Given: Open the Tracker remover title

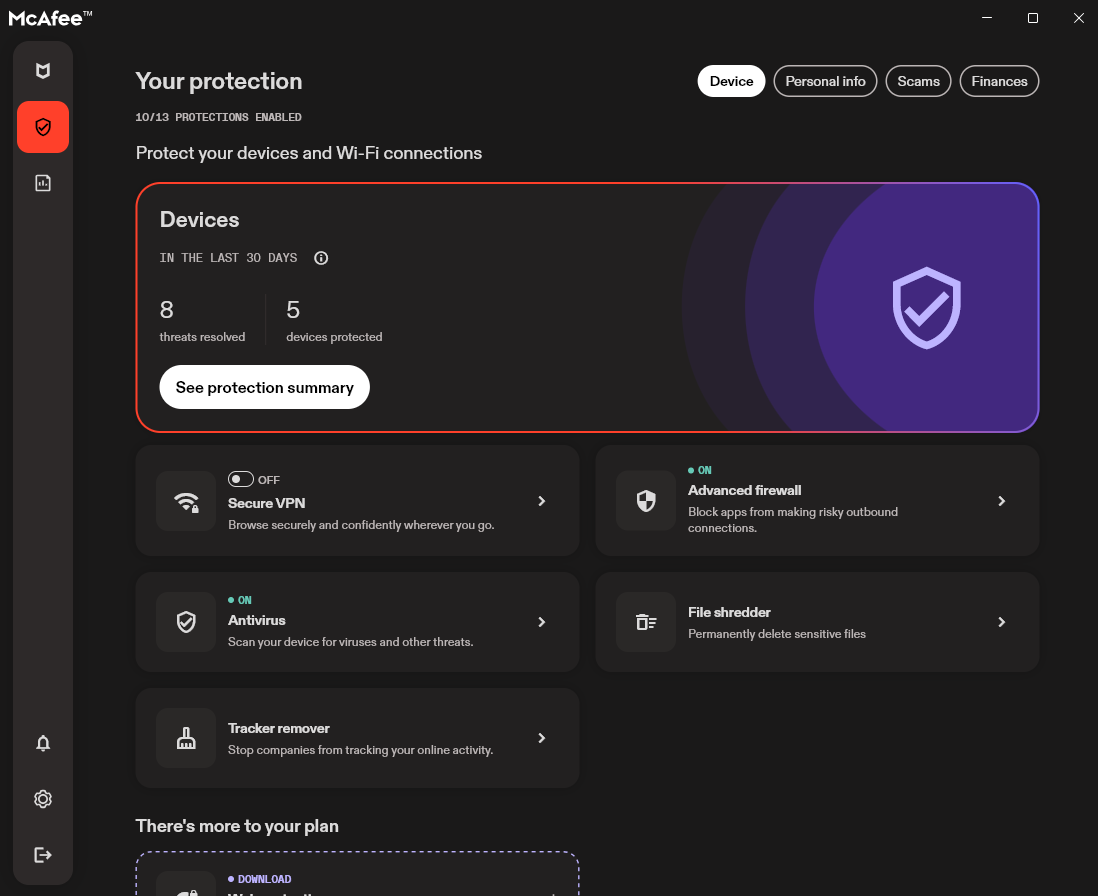Looking at the screenshot, I should click(279, 728).
